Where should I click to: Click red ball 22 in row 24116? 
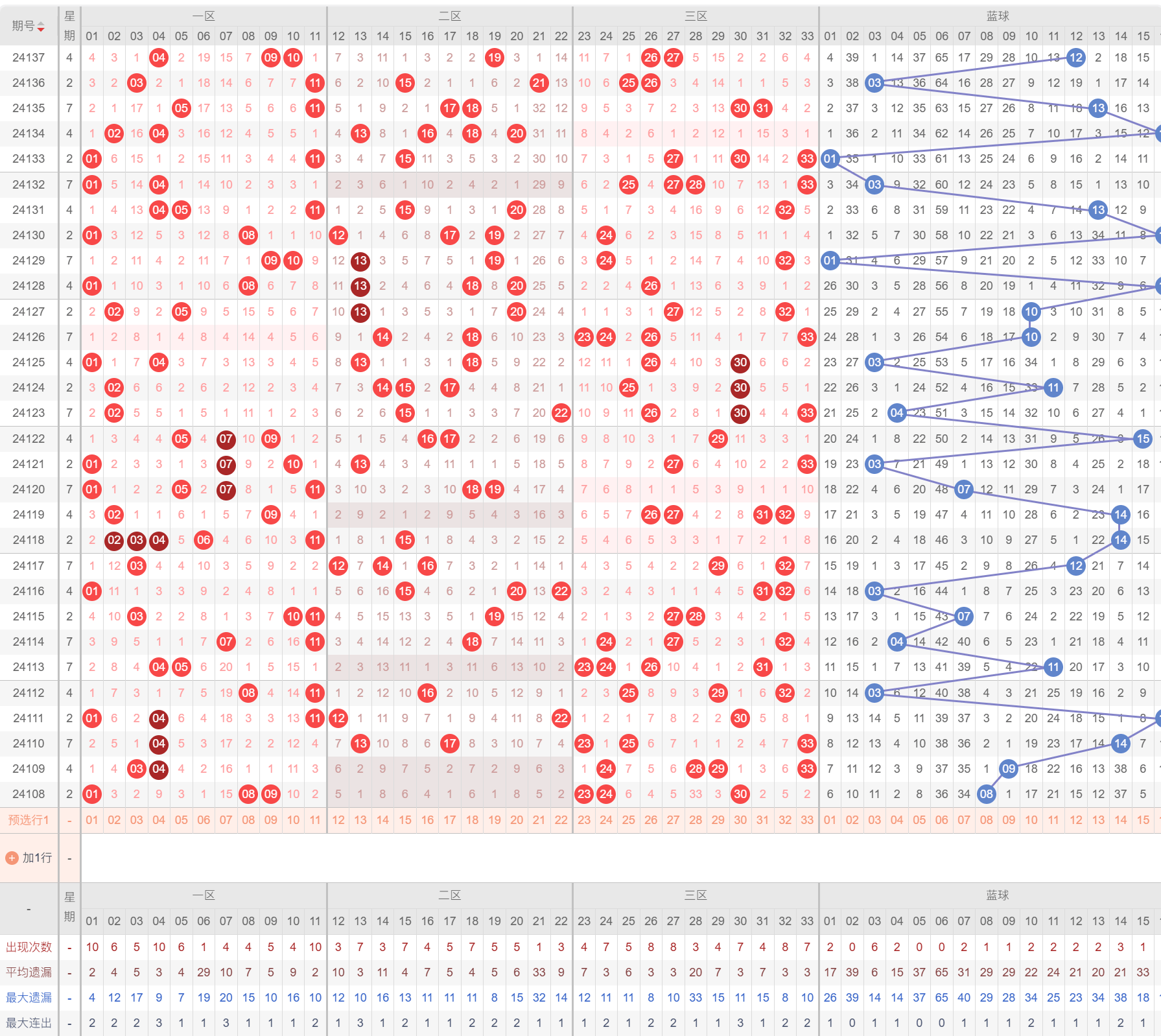[x=561, y=591]
